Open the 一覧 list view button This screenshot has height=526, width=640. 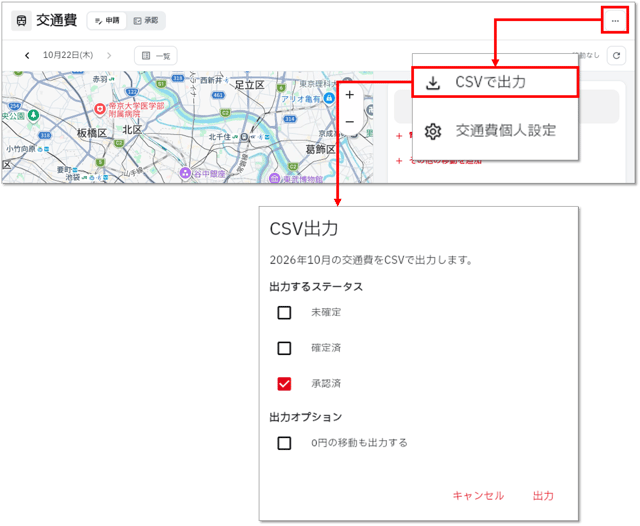coord(156,56)
